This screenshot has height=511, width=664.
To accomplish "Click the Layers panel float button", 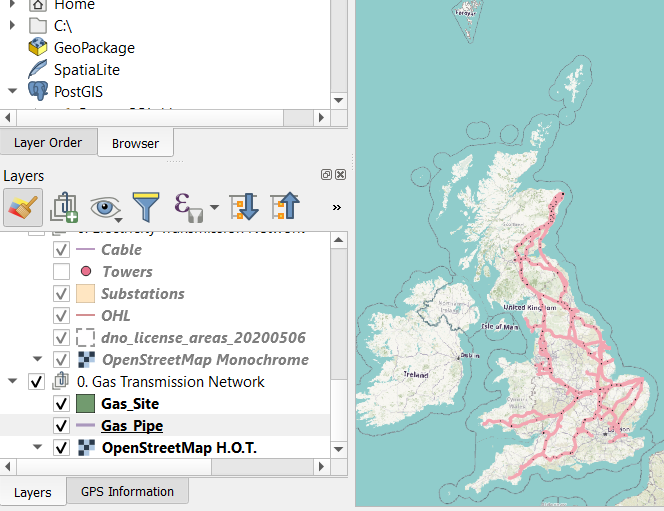I will [326, 175].
